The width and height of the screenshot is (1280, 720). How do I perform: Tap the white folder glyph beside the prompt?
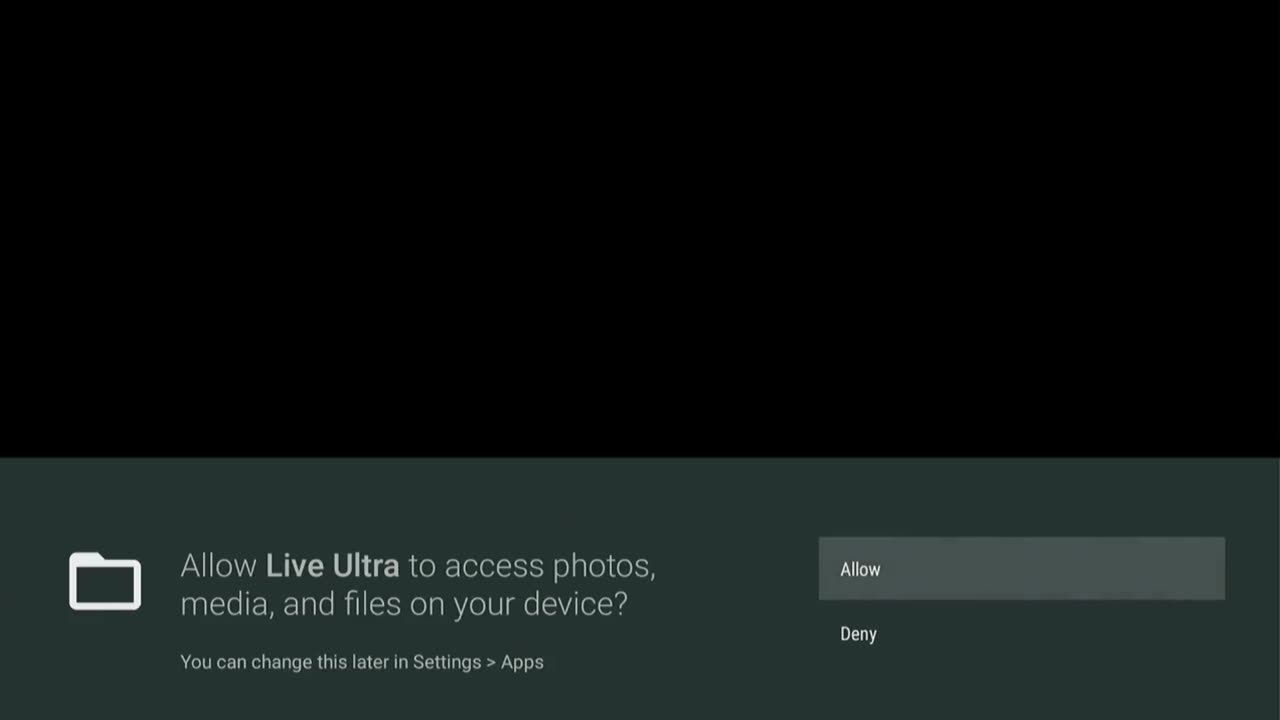coord(105,581)
